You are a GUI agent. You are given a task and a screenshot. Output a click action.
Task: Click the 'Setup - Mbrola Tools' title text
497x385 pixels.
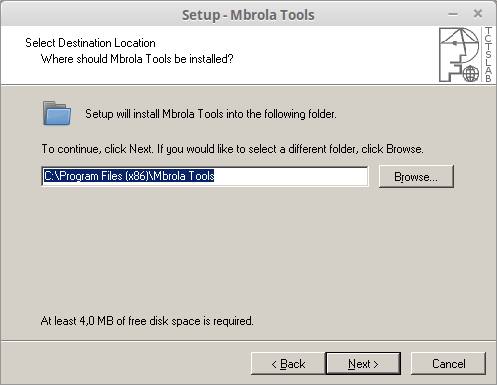pyautogui.click(x=248, y=15)
